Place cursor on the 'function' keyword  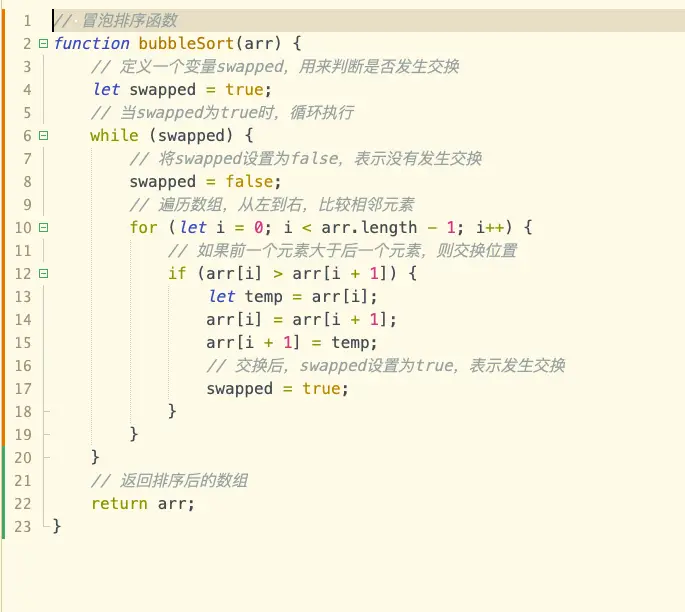[x=92, y=44]
